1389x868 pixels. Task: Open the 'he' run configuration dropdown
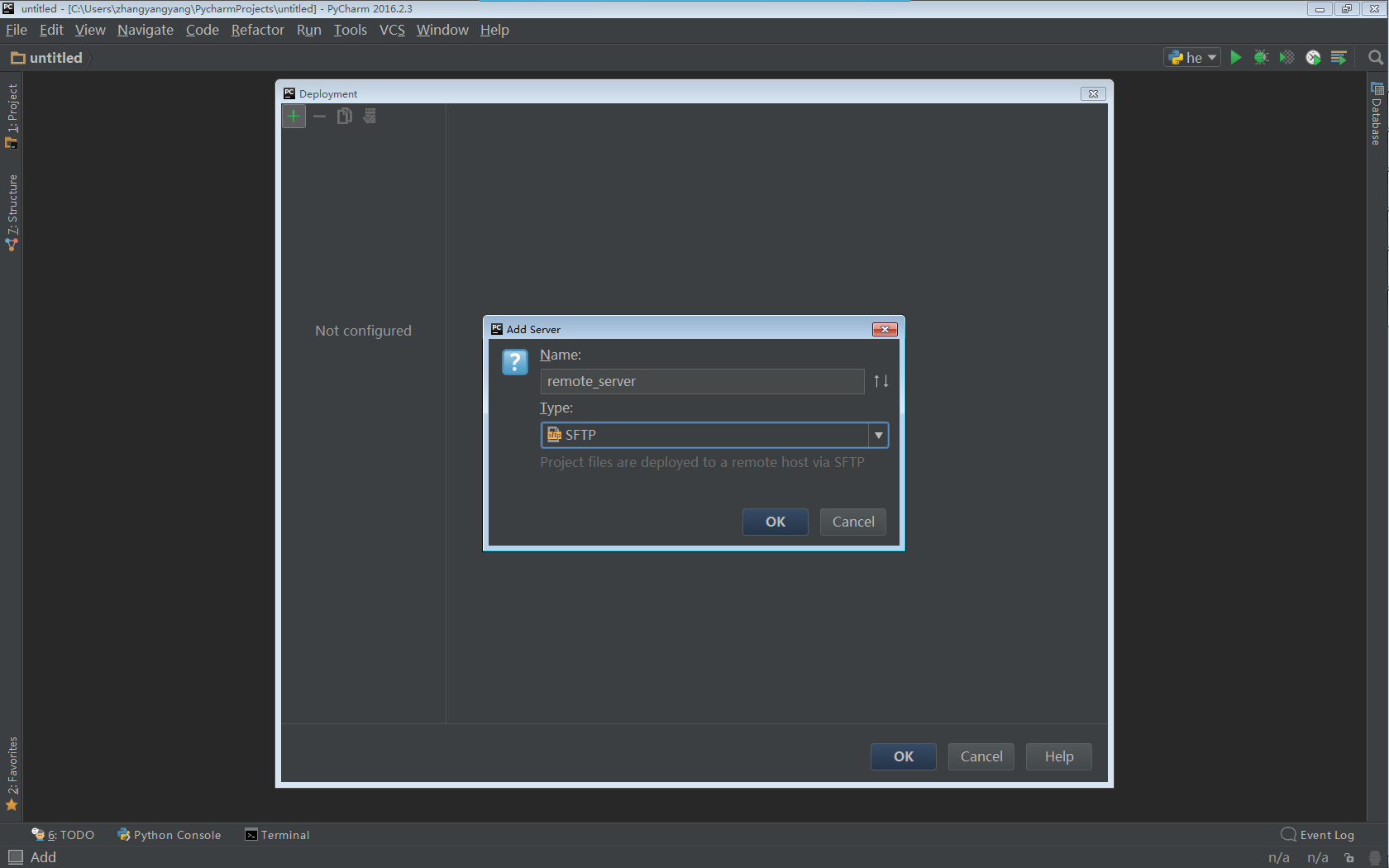(1192, 57)
